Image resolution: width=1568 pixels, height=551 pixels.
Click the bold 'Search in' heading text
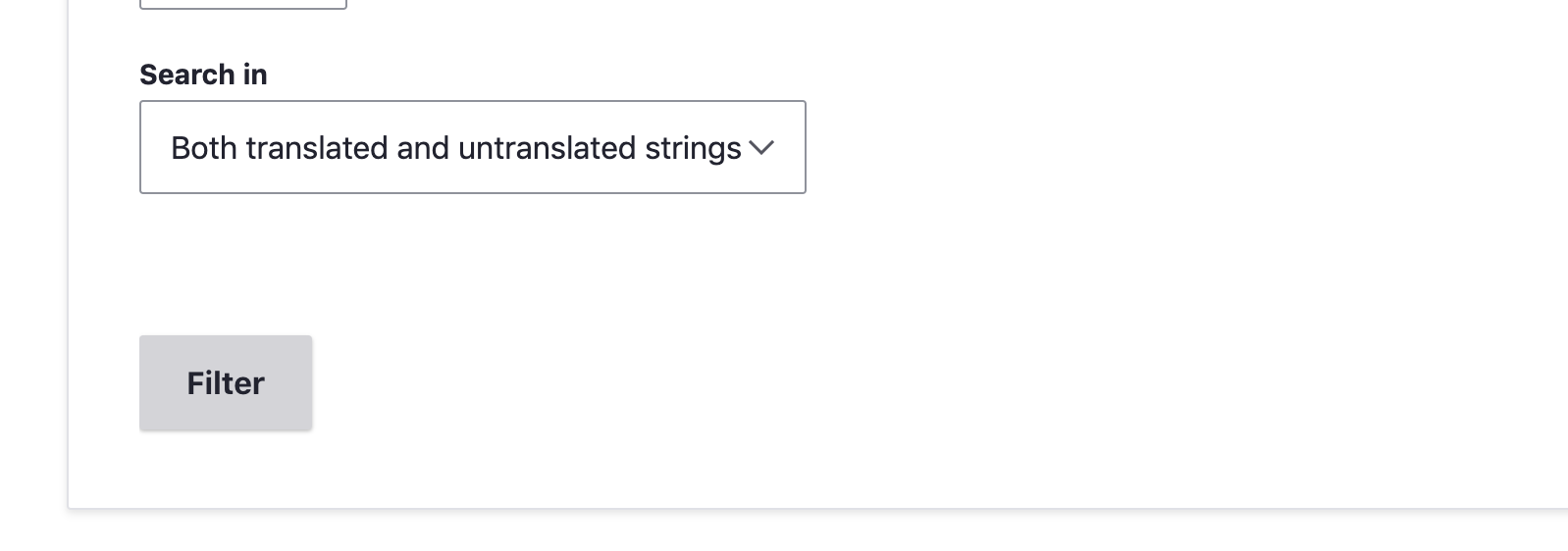coord(203,75)
